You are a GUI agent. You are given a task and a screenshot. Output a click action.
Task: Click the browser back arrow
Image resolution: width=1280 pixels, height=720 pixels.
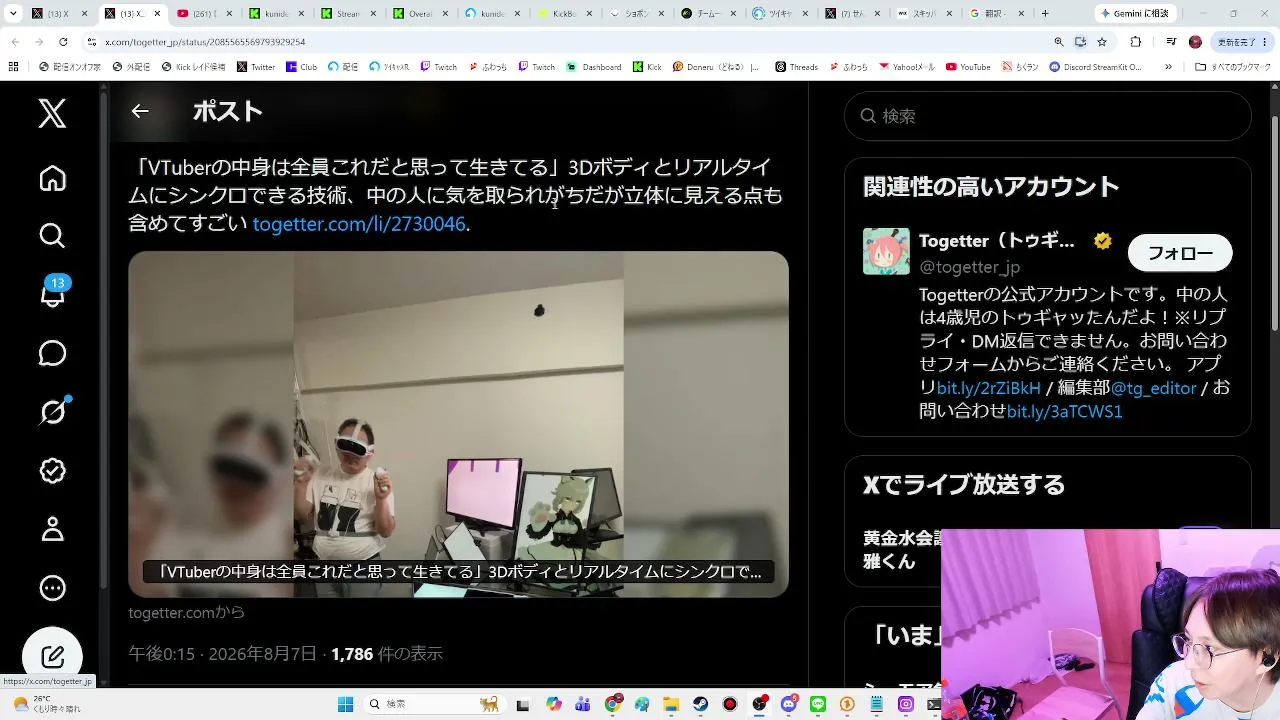pyautogui.click(x=14, y=42)
